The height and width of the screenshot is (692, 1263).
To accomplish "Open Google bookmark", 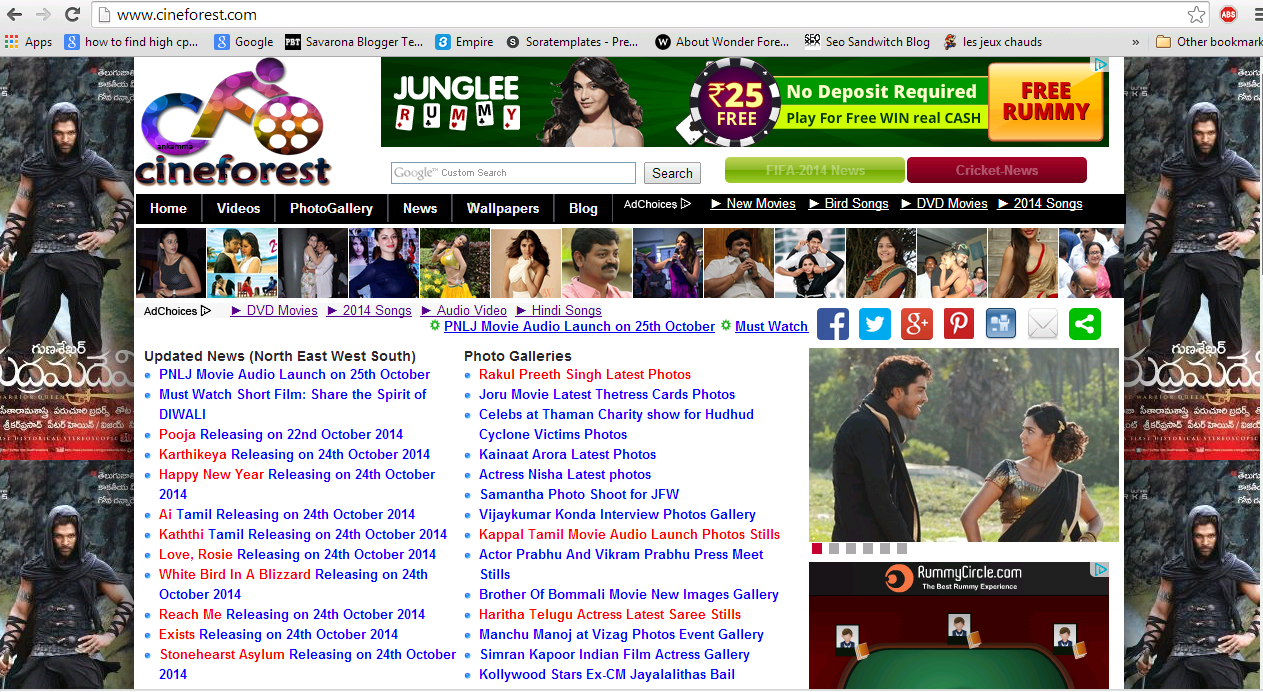I will (243, 42).
